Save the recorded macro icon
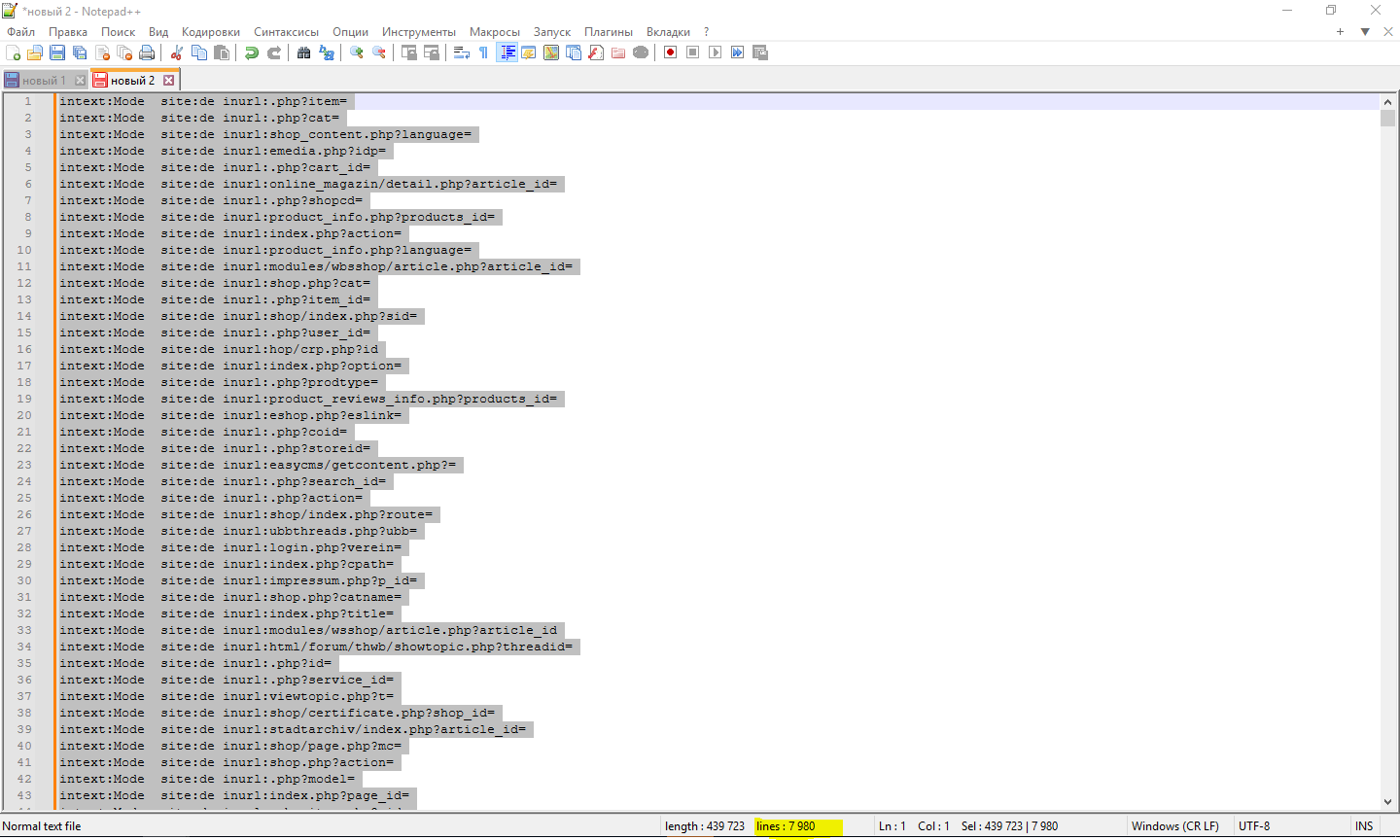Viewport: 1400px width, 840px height. (760, 52)
